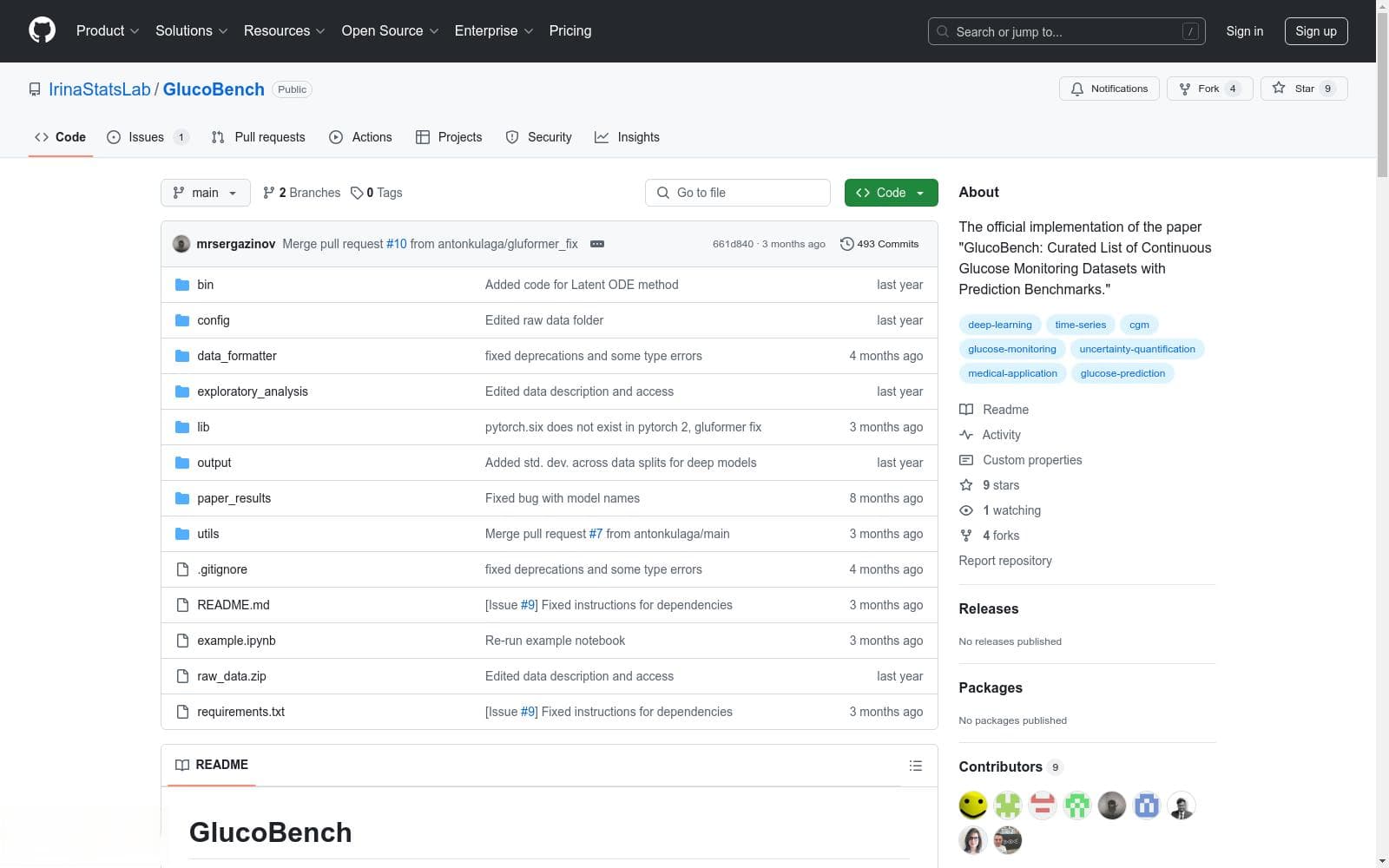This screenshot has height=868, width=1389.
Task: Click the README section tab
Action: click(x=212, y=765)
